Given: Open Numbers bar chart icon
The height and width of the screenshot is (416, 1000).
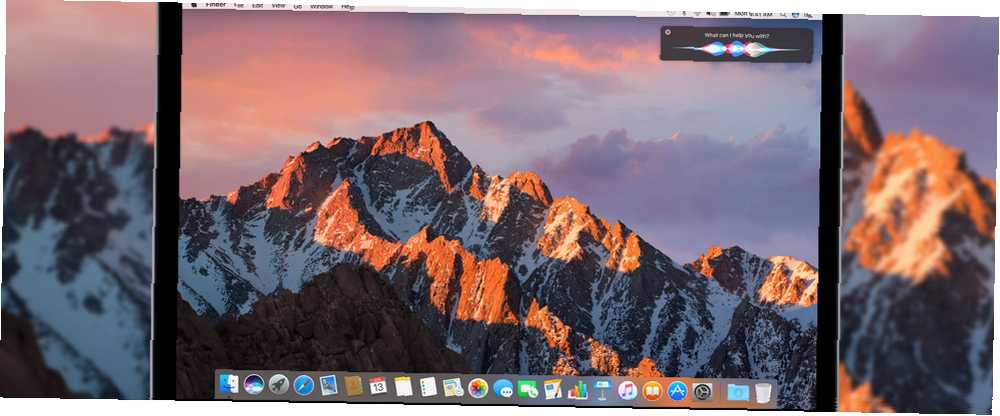Looking at the screenshot, I should tap(578, 389).
